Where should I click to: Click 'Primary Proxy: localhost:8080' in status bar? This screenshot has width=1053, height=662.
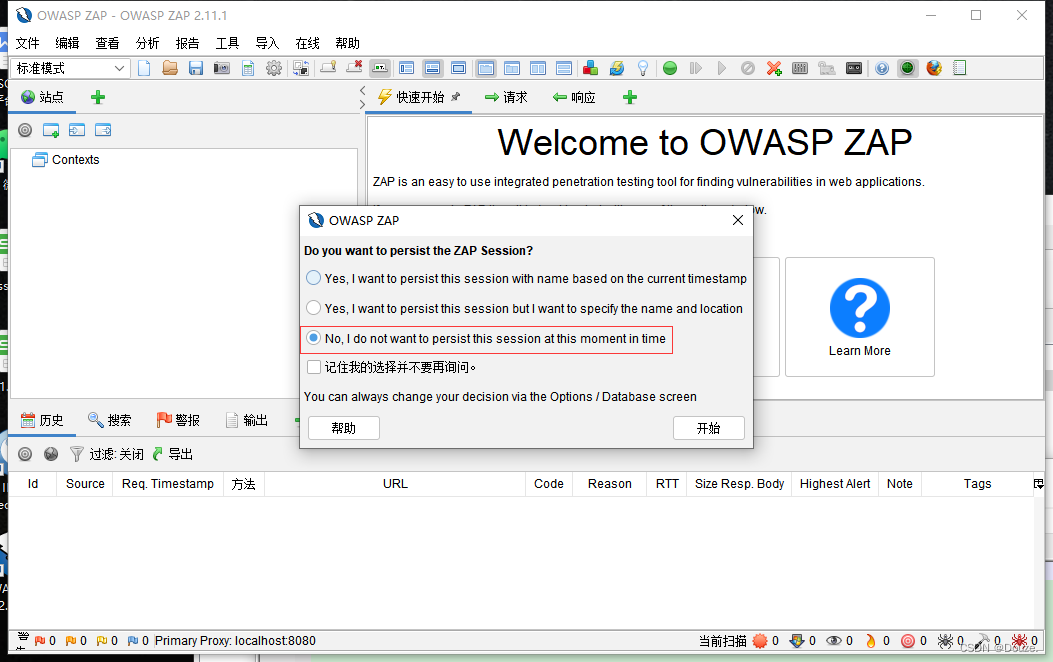tap(235, 641)
